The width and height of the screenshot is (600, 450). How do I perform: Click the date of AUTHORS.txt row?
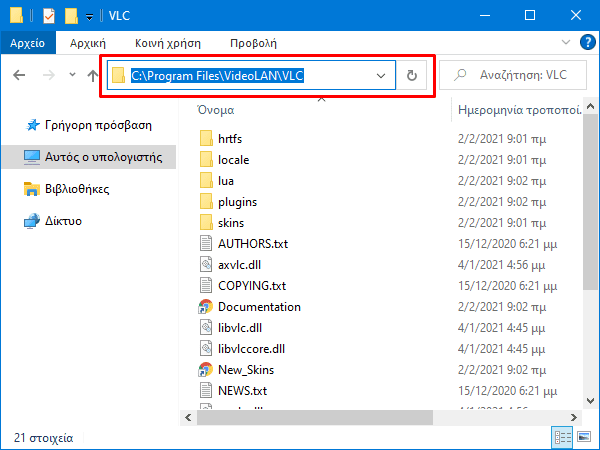(x=507, y=244)
